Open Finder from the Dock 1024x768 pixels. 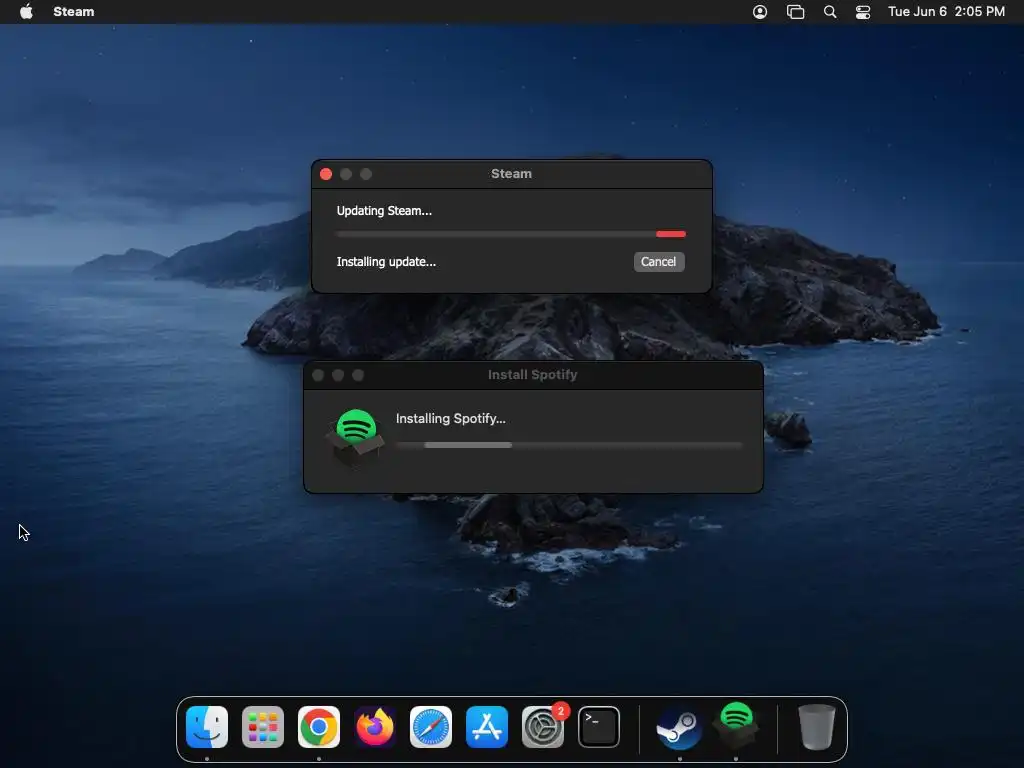click(x=207, y=727)
